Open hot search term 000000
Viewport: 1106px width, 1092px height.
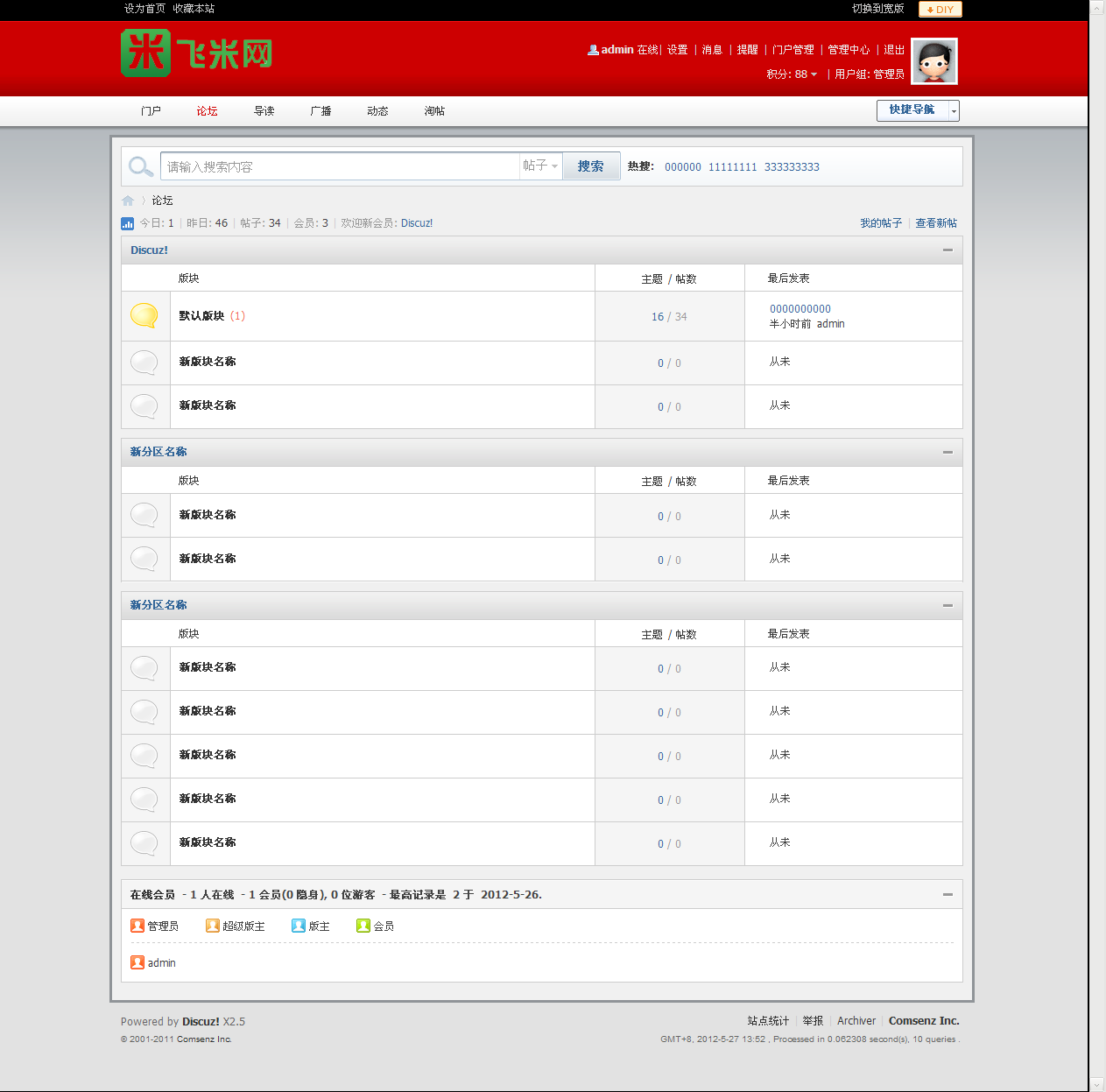point(683,167)
